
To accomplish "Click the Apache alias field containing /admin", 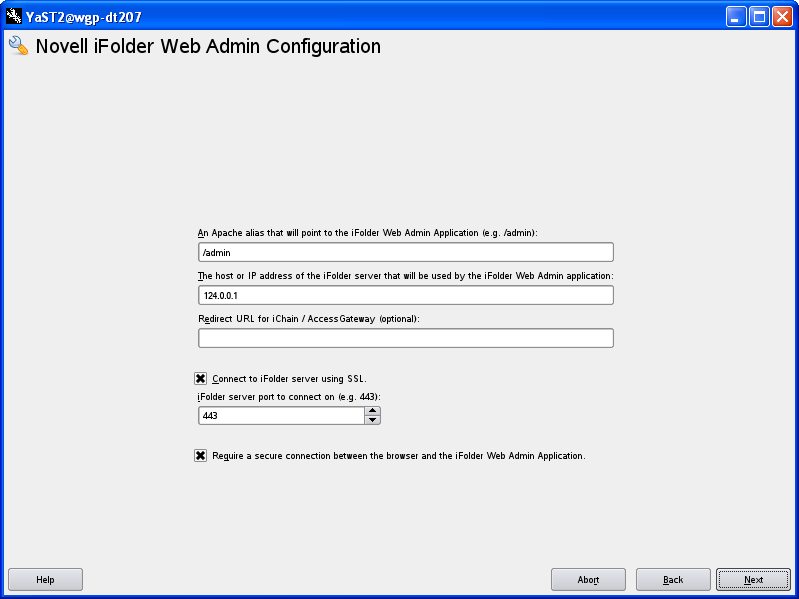I will 405,253.
